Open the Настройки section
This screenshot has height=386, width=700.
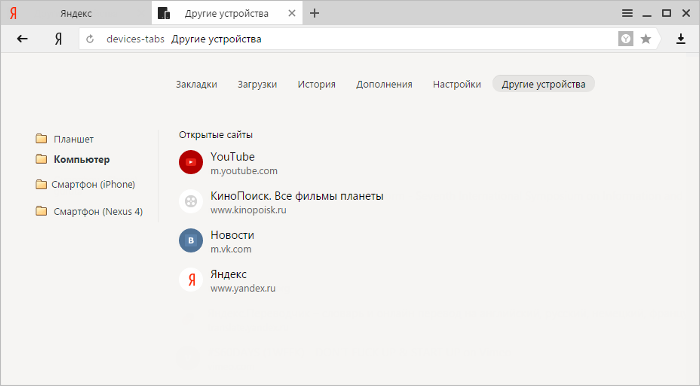tap(457, 84)
